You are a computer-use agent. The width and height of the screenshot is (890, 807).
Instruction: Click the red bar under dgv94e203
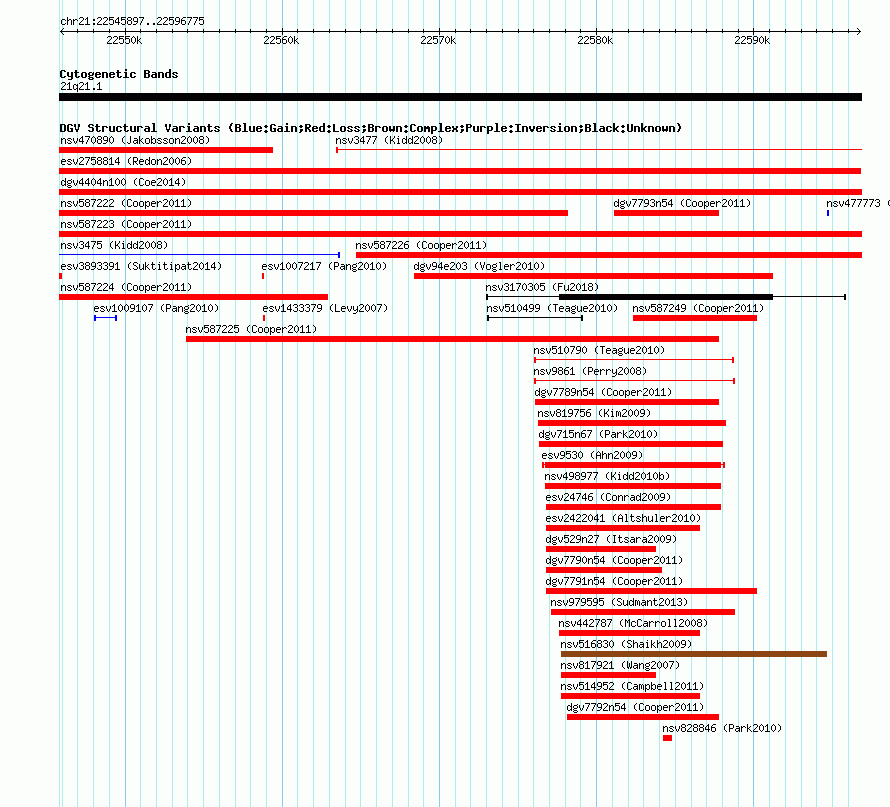coord(593,276)
